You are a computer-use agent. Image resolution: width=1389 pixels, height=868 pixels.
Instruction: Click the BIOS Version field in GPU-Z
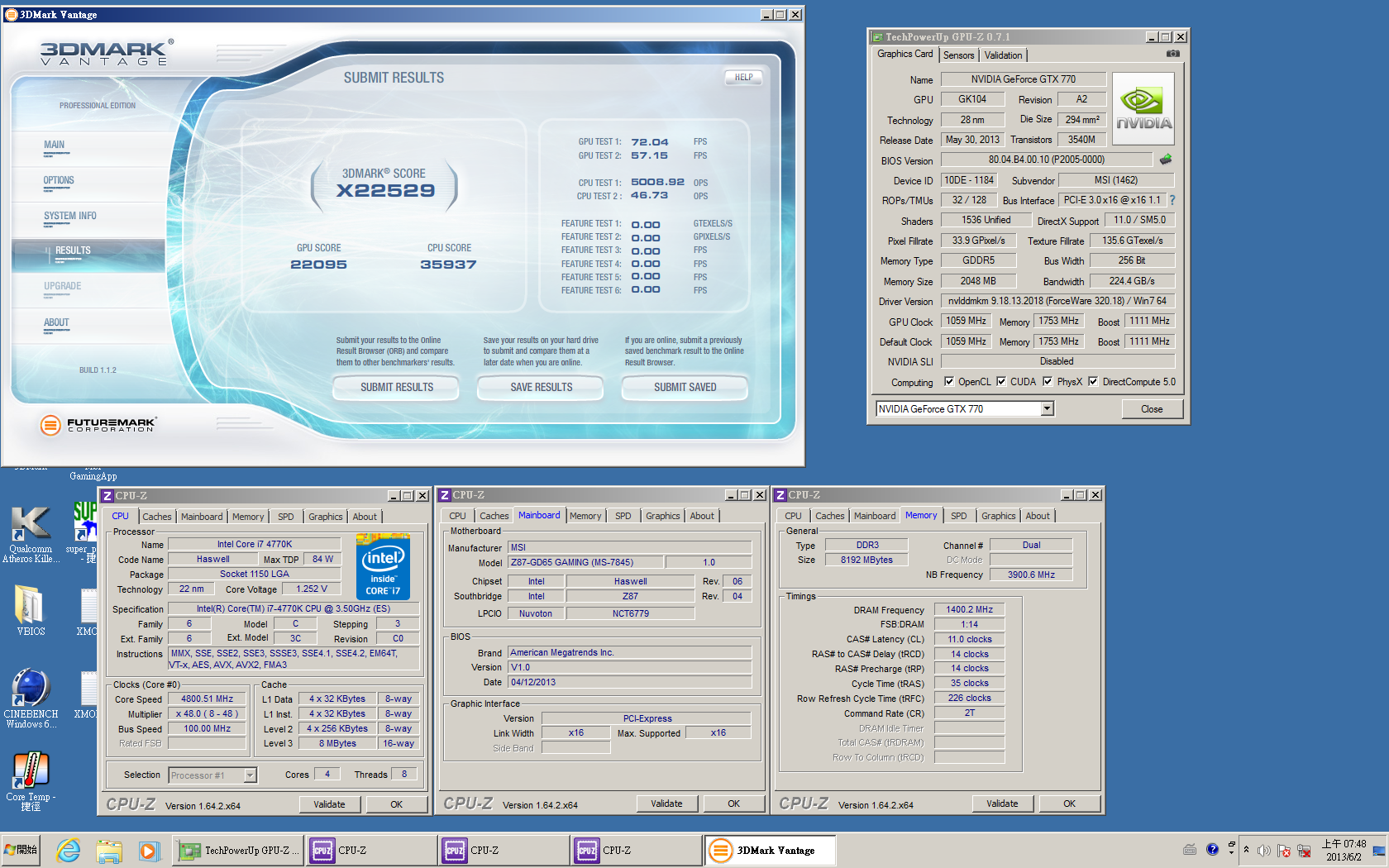point(1046,160)
